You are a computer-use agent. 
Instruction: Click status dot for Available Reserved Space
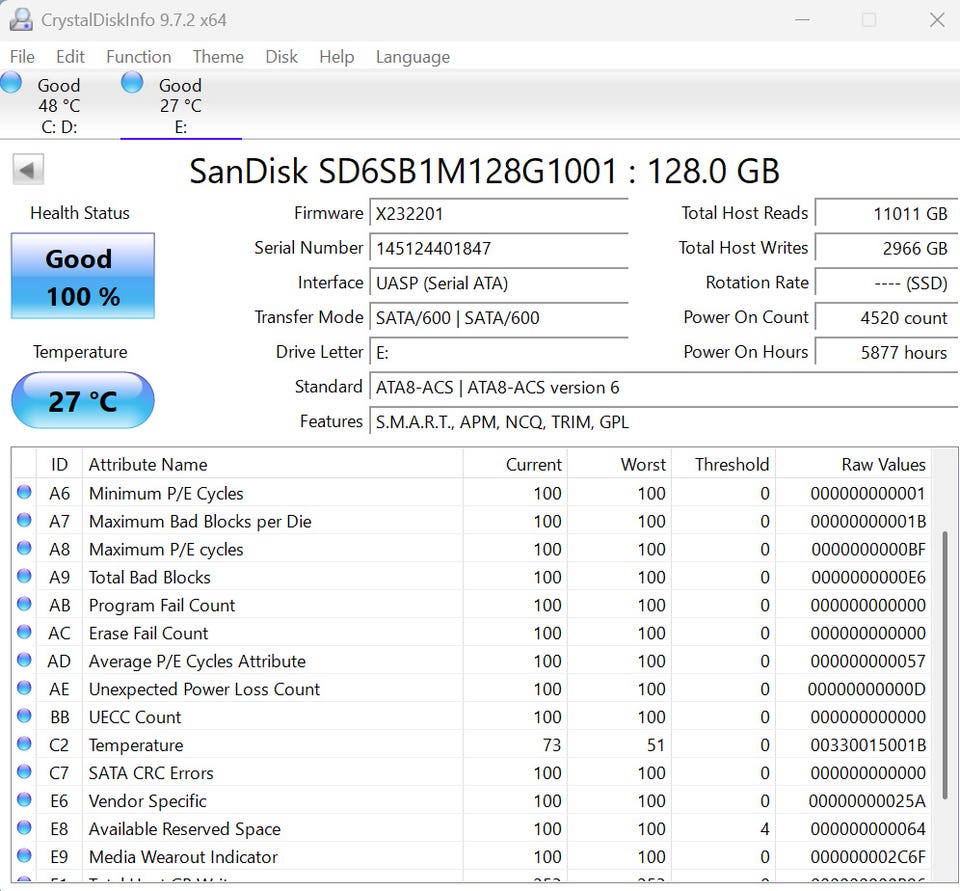pyautogui.click(x=24, y=828)
